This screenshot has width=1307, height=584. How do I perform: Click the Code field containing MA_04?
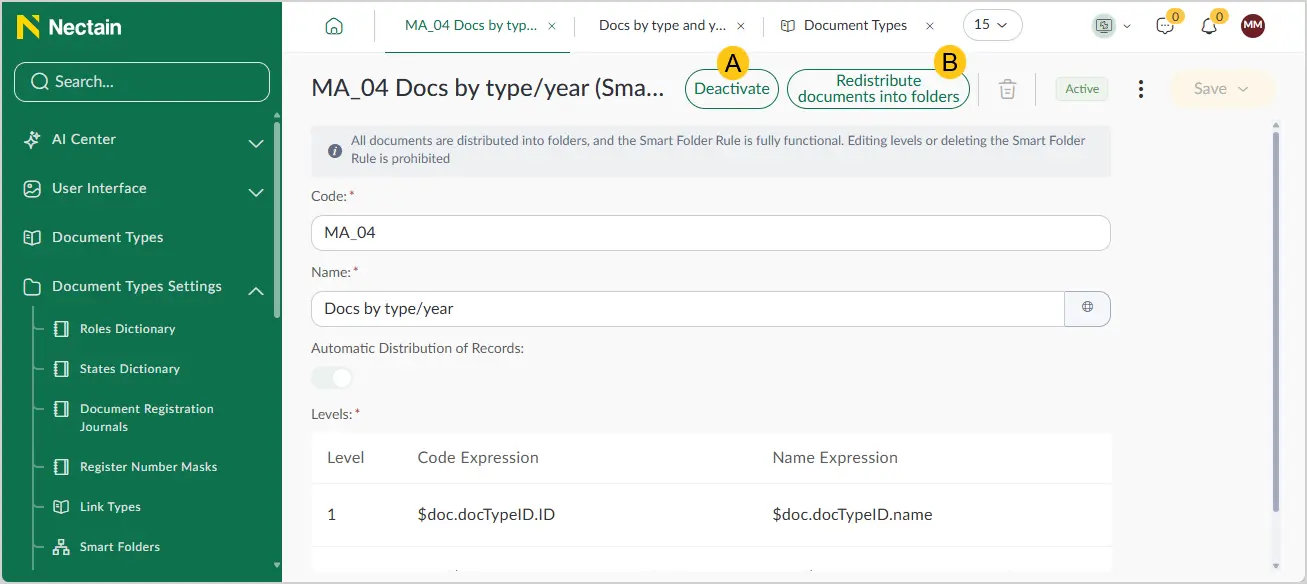click(711, 232)
